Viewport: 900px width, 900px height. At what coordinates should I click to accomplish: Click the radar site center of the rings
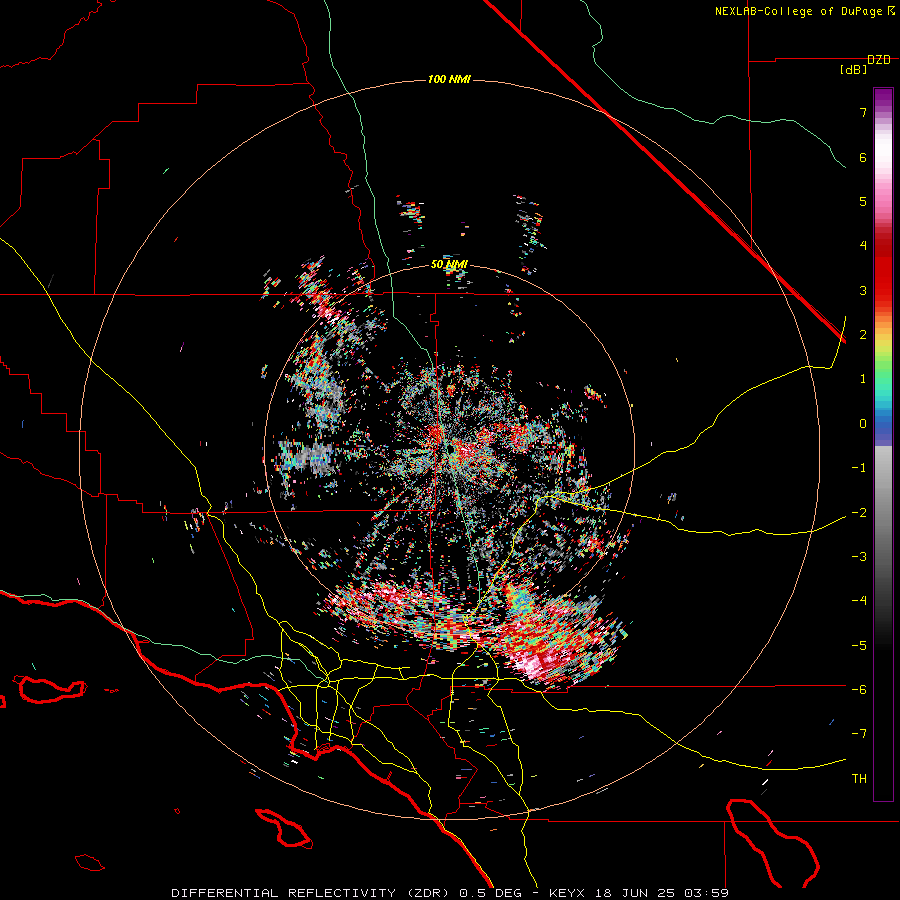click(x=449, y=449)
